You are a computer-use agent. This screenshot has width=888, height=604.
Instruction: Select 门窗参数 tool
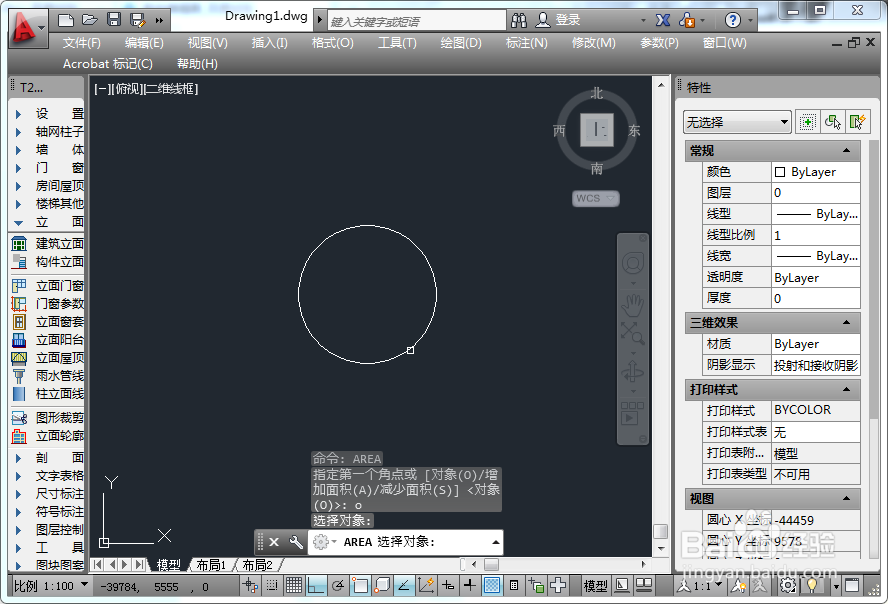[x=47, y=304]
